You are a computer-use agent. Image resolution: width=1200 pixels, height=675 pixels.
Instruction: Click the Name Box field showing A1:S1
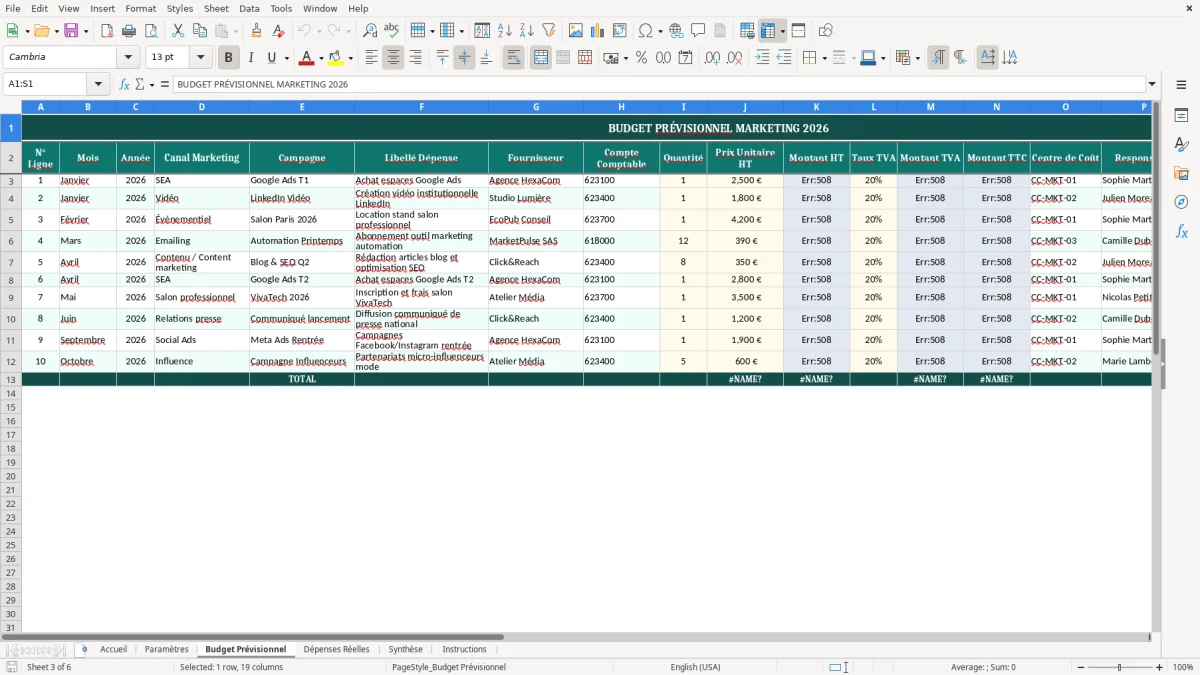pyautogui.click(x=46, y=84)
